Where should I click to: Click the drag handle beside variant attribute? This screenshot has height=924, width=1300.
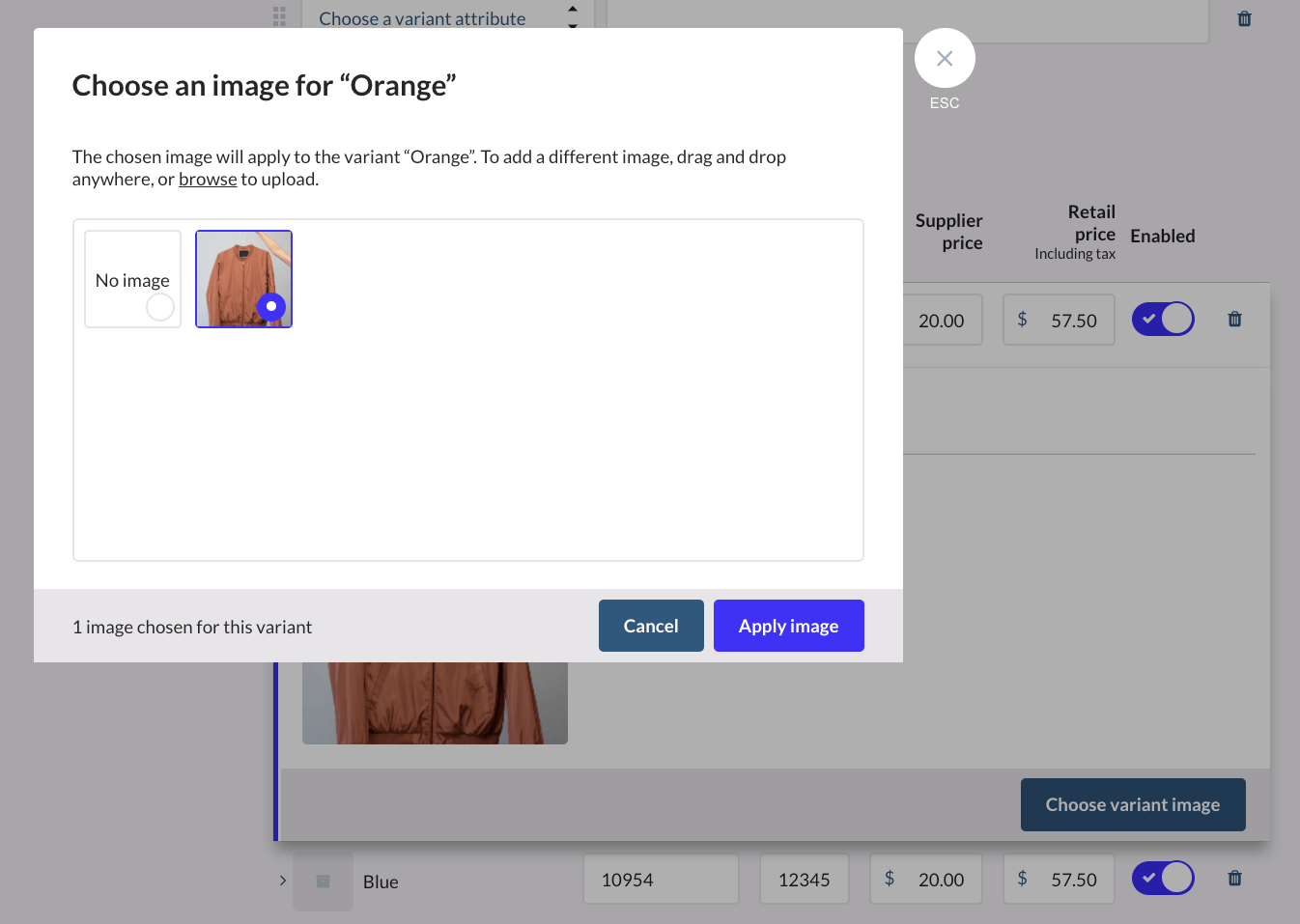click(279, 16)
